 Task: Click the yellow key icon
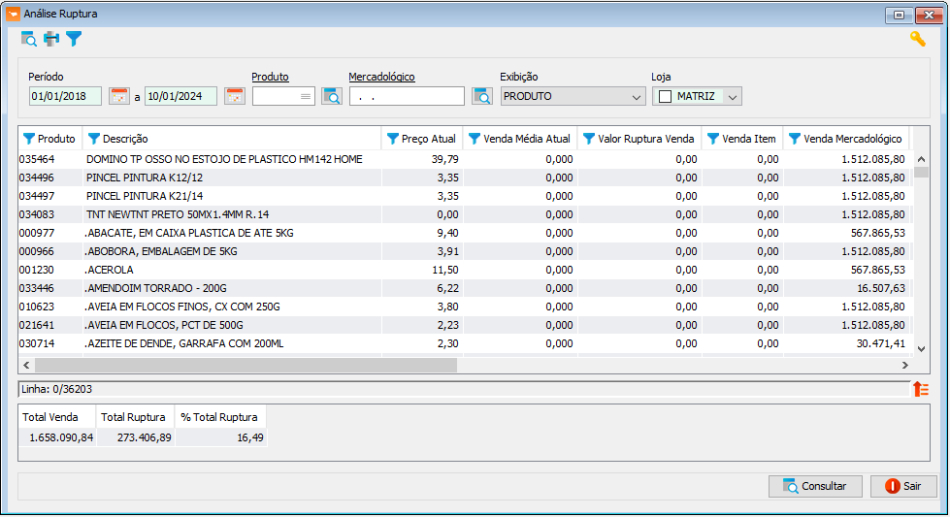coord(917,39)
